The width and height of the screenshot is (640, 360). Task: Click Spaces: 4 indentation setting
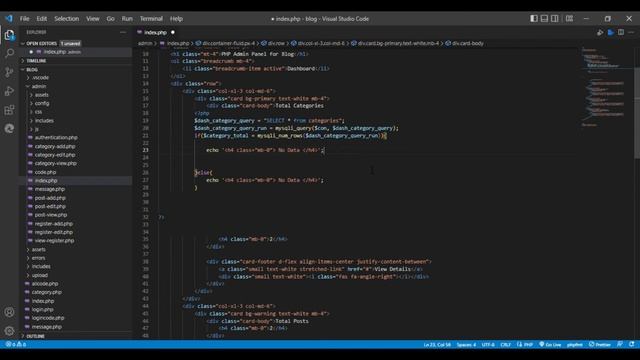click(466, 344)
